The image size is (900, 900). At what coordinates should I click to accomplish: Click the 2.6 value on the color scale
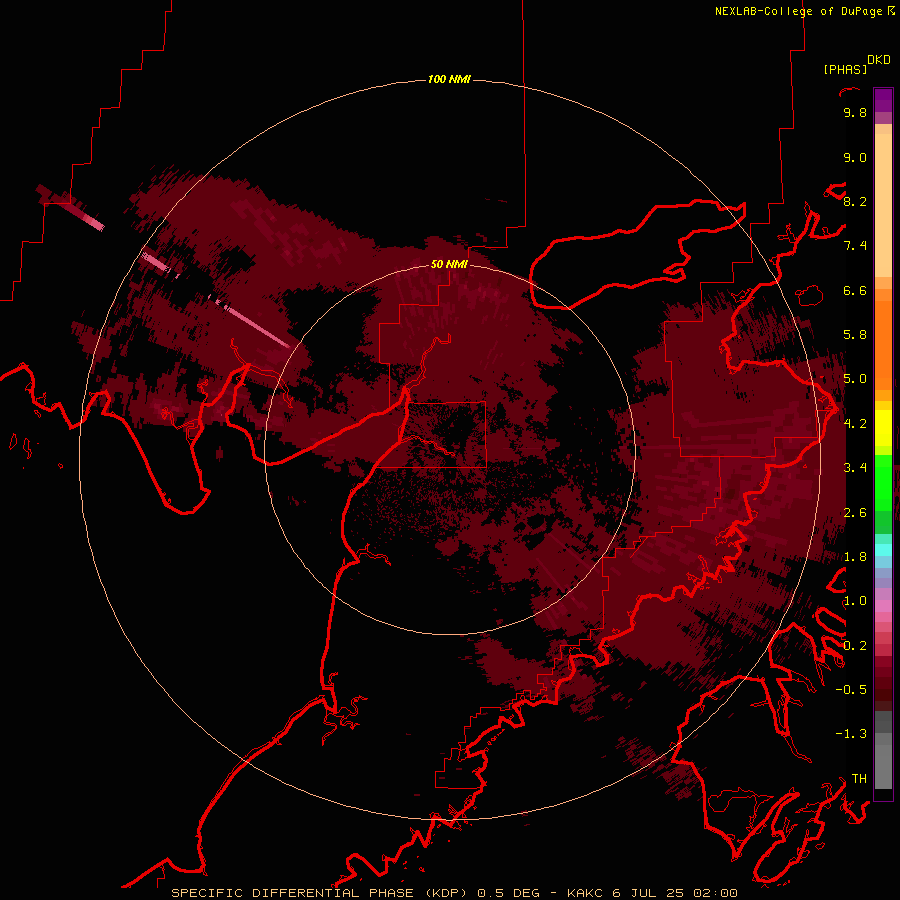[x=855, y=513]
